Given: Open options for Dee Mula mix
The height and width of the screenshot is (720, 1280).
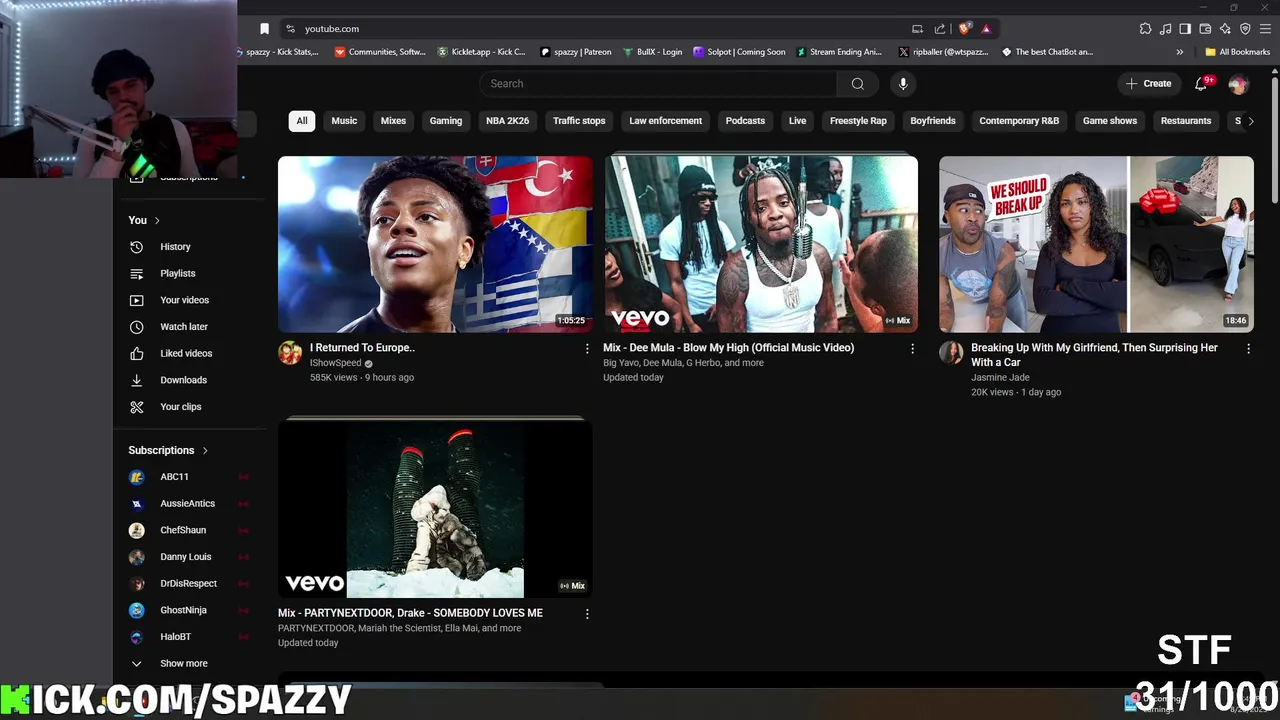Looking at the screenshot, I should pos(912,348).
